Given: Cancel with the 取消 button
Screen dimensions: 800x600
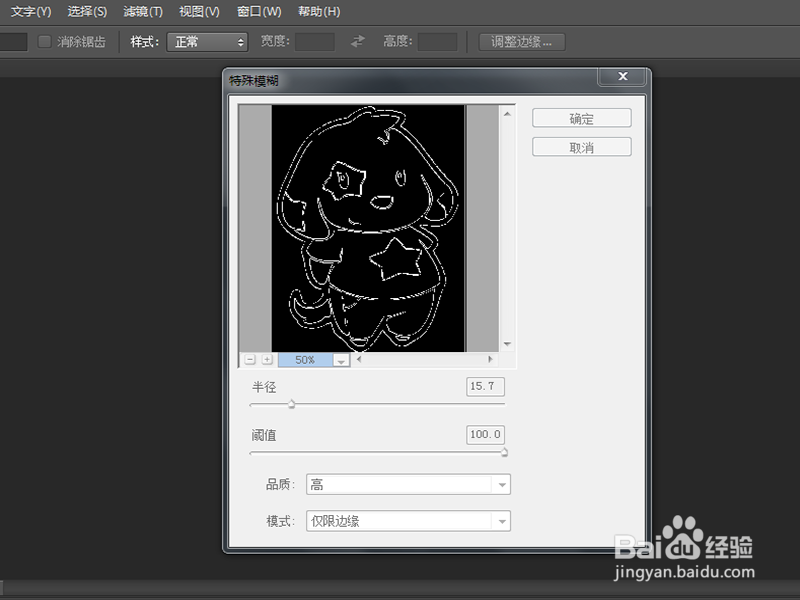Looking at the screenshot, I should click(x=582, y=147).
